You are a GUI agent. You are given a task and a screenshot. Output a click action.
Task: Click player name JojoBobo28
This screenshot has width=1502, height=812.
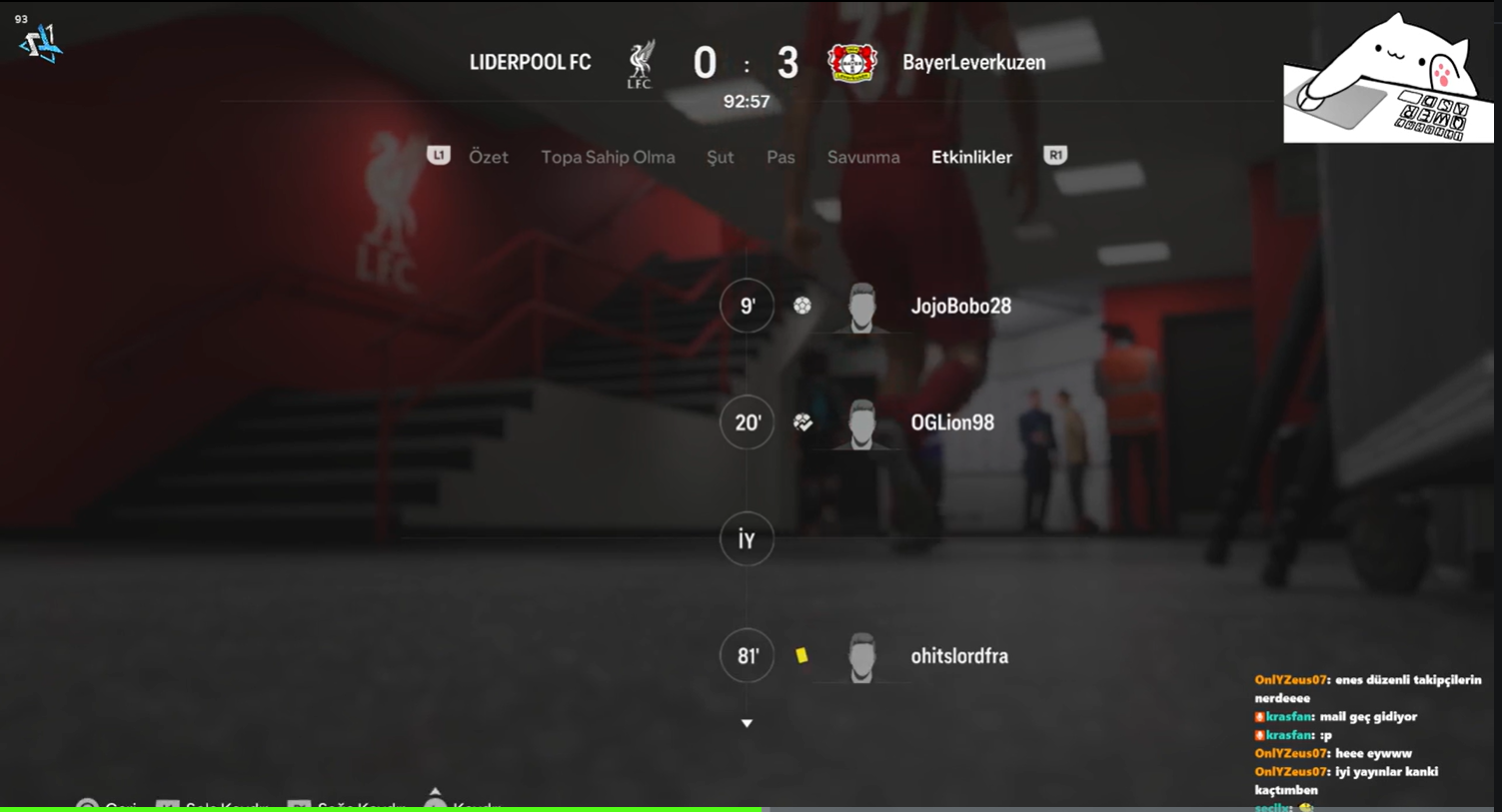pos(960,307)
